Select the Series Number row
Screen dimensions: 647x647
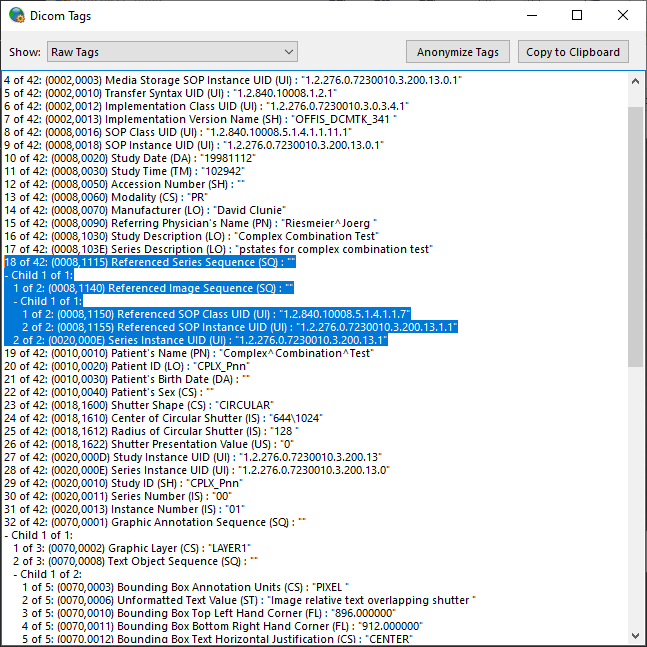click(118, 496)
